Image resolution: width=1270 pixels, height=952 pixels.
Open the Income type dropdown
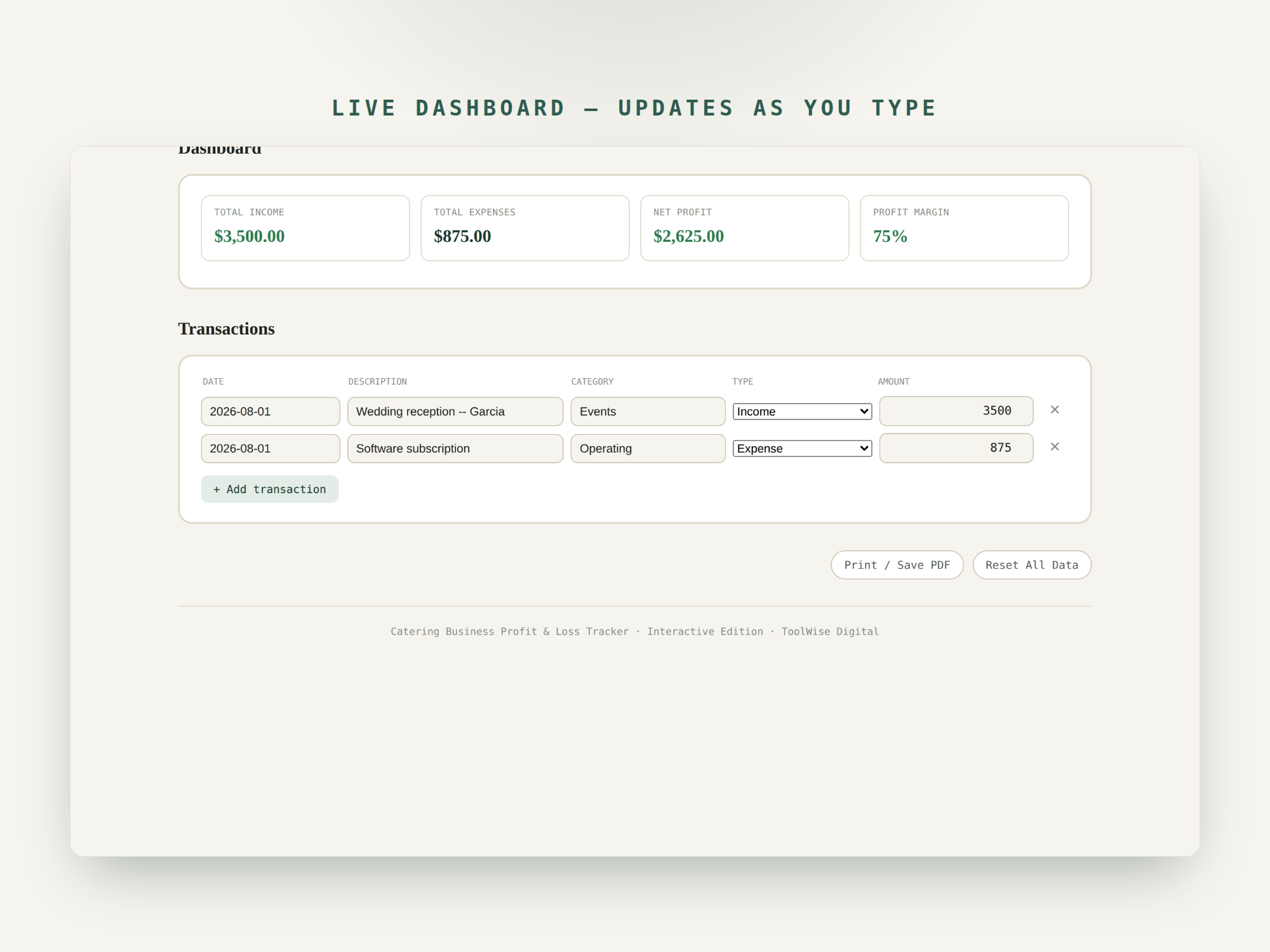click(802, 411)
